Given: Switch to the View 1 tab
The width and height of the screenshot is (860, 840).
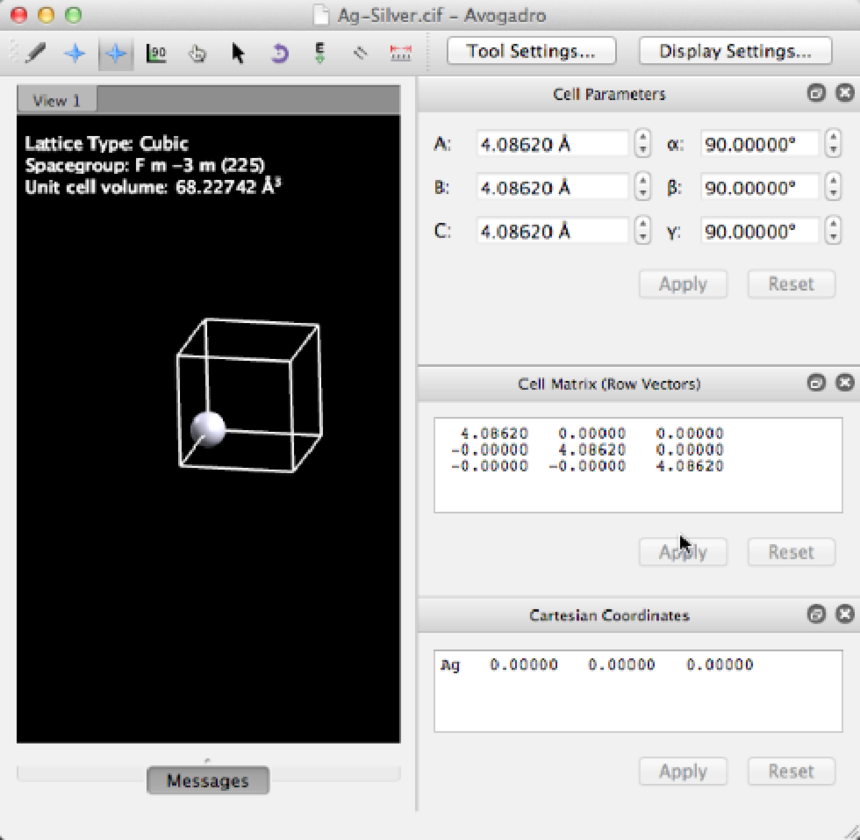Looking at the screenshot, I should tap(57, 100).
